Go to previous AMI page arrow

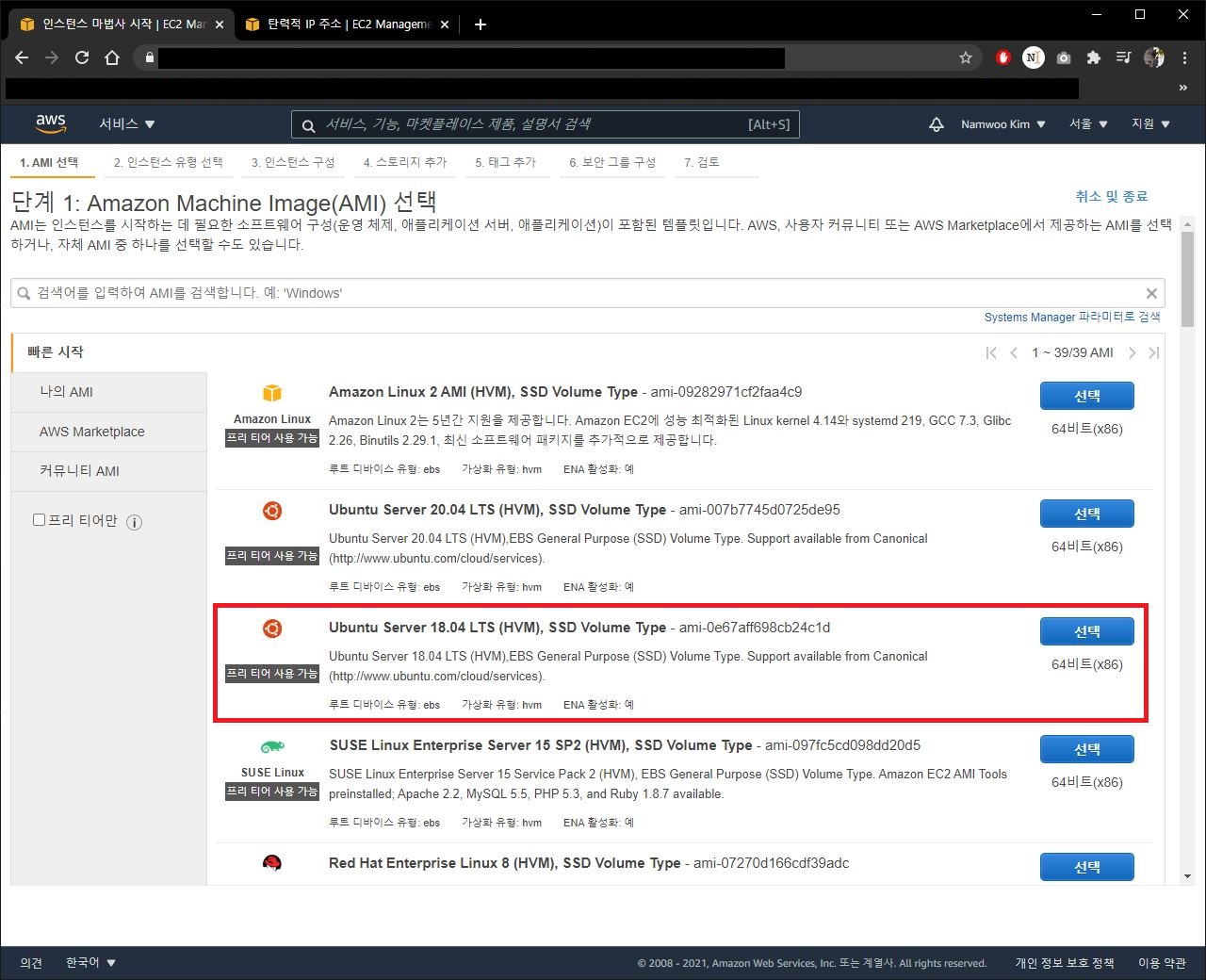(x=1014, y=352)
